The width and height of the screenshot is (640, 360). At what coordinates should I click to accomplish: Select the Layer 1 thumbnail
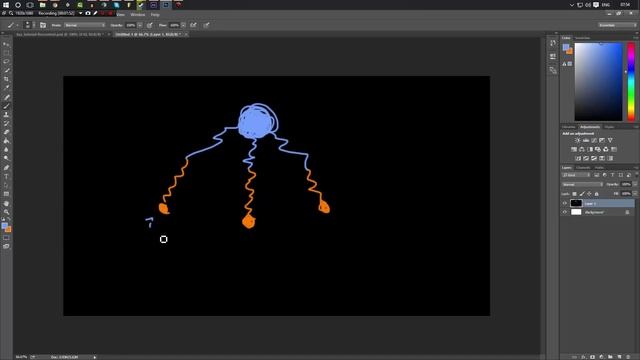click(576, 203)
